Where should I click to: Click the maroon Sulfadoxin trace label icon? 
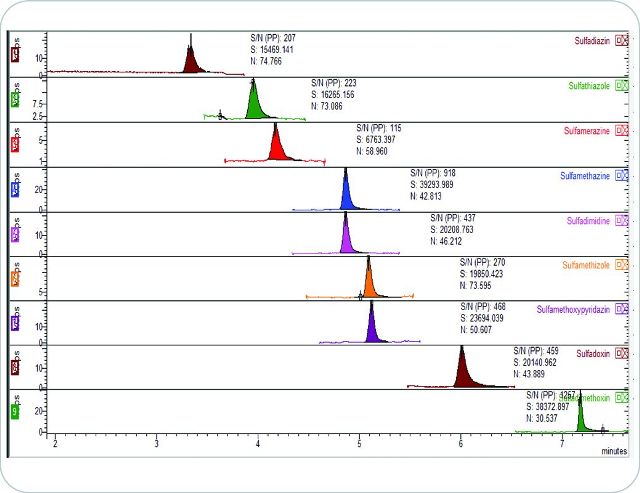(15, 367)
